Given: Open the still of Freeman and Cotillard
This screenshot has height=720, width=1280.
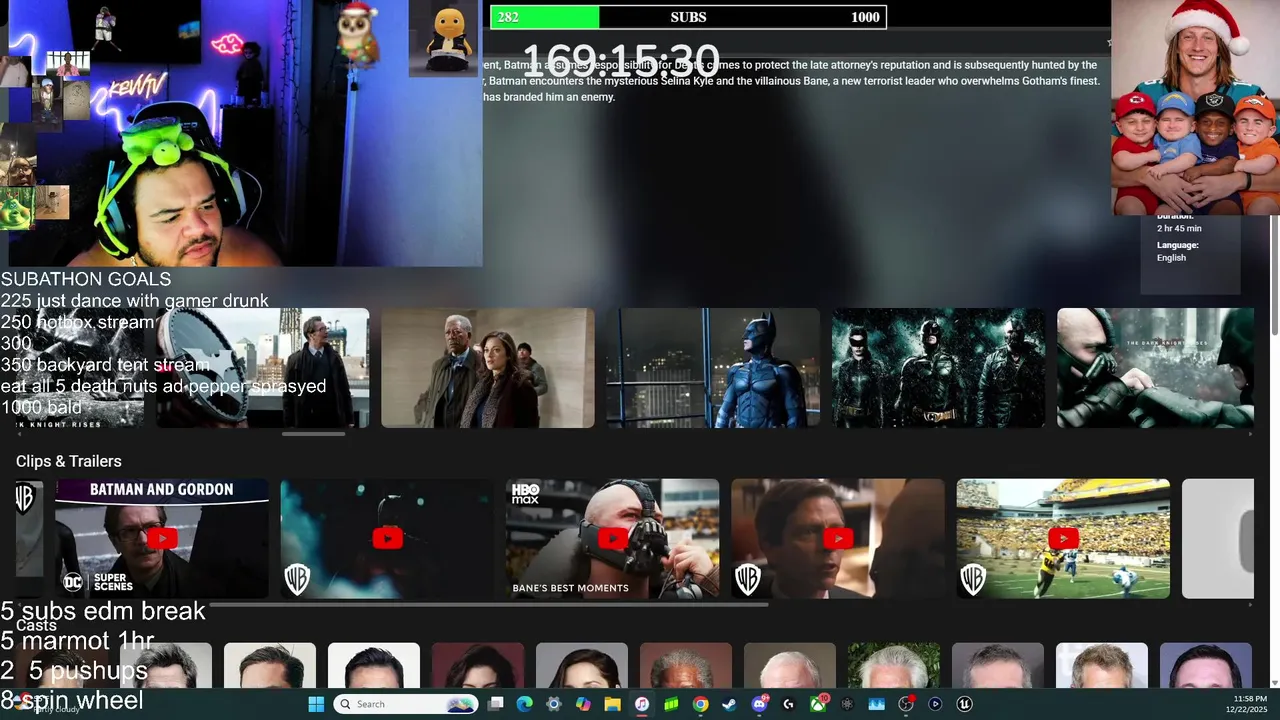Looking at the screenshot, I should pyautogui.click(x=487, y=368).
